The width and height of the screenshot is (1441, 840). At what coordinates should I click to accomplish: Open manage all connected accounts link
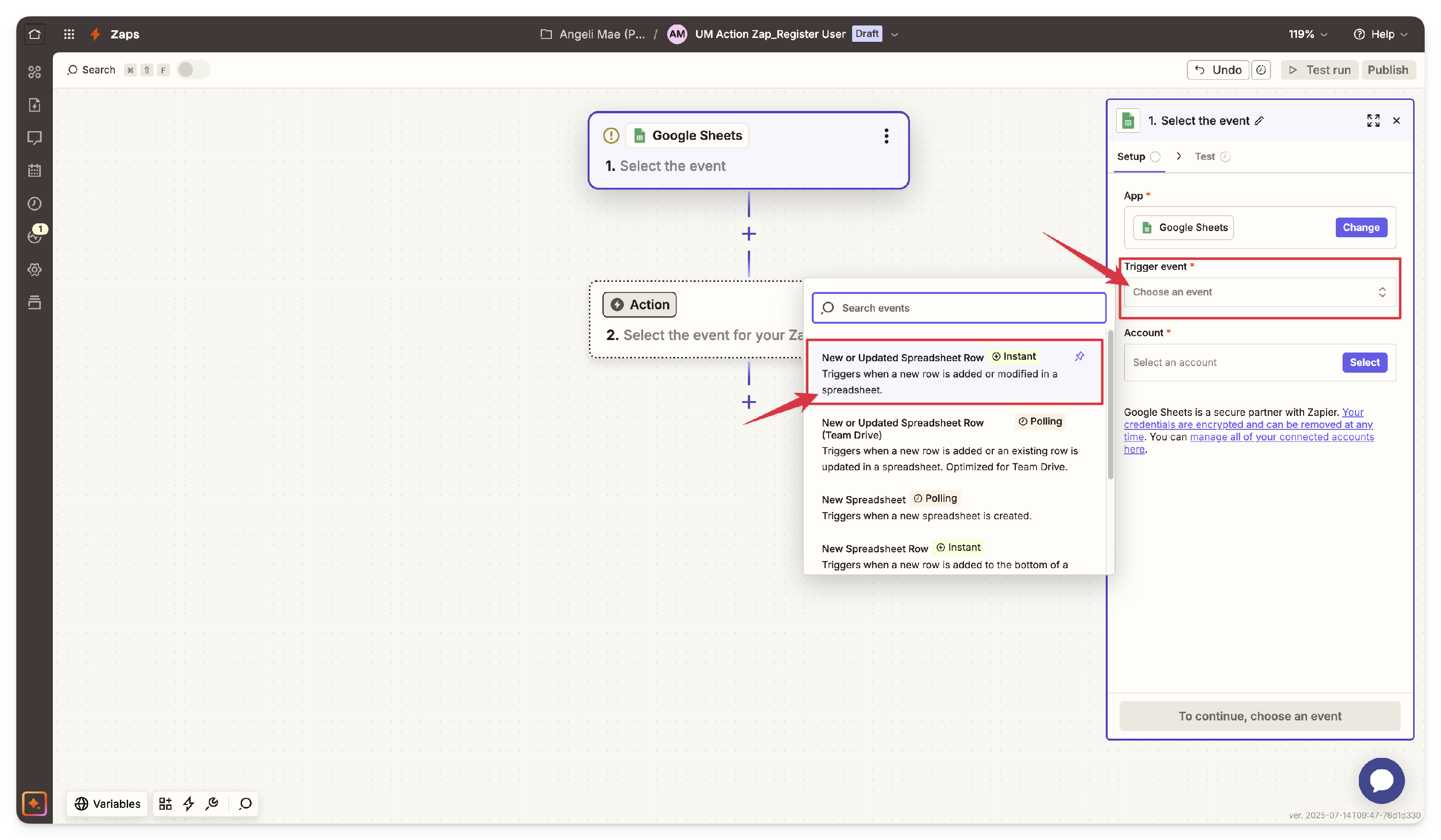pos(1282,437)
